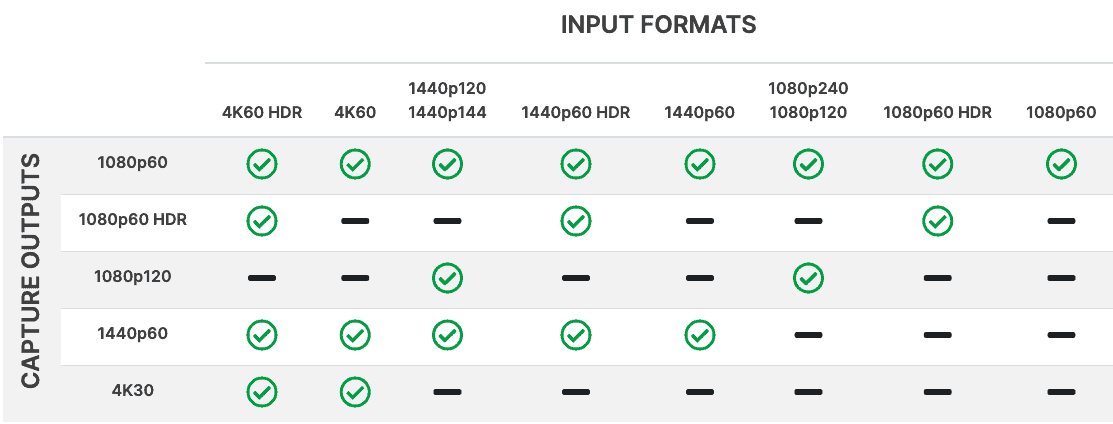Click the INPUT FORMATS heading
The height and width of the screenshot is (424, 1113).
coord(658,25)
